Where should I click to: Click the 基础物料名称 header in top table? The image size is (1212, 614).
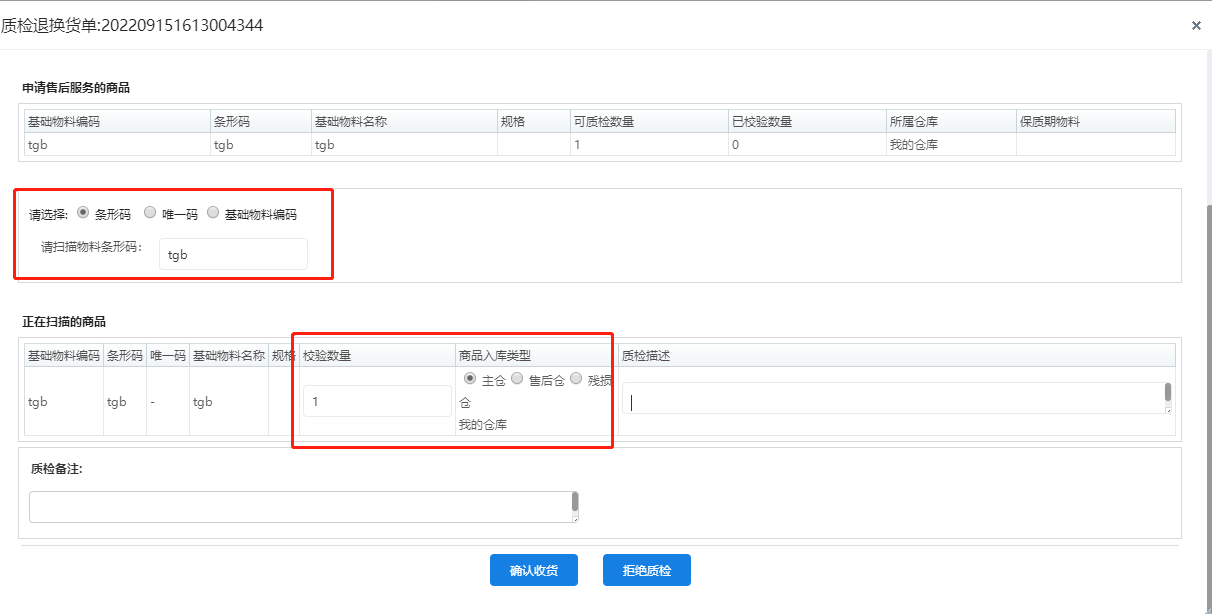pyautogui.click(x=403, y=121)
